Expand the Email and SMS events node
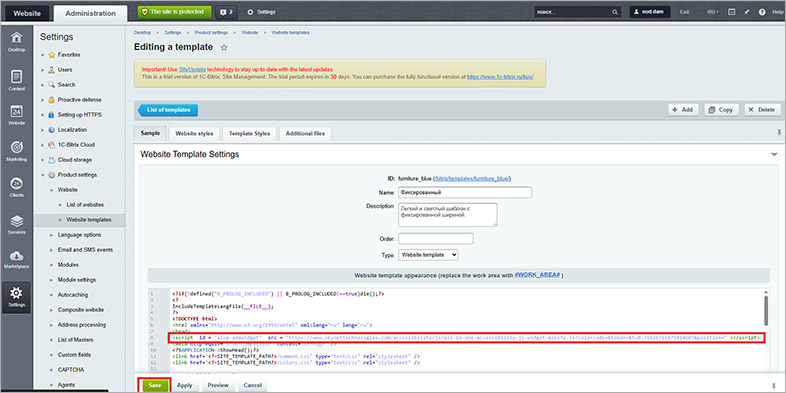 click(51, 250)
